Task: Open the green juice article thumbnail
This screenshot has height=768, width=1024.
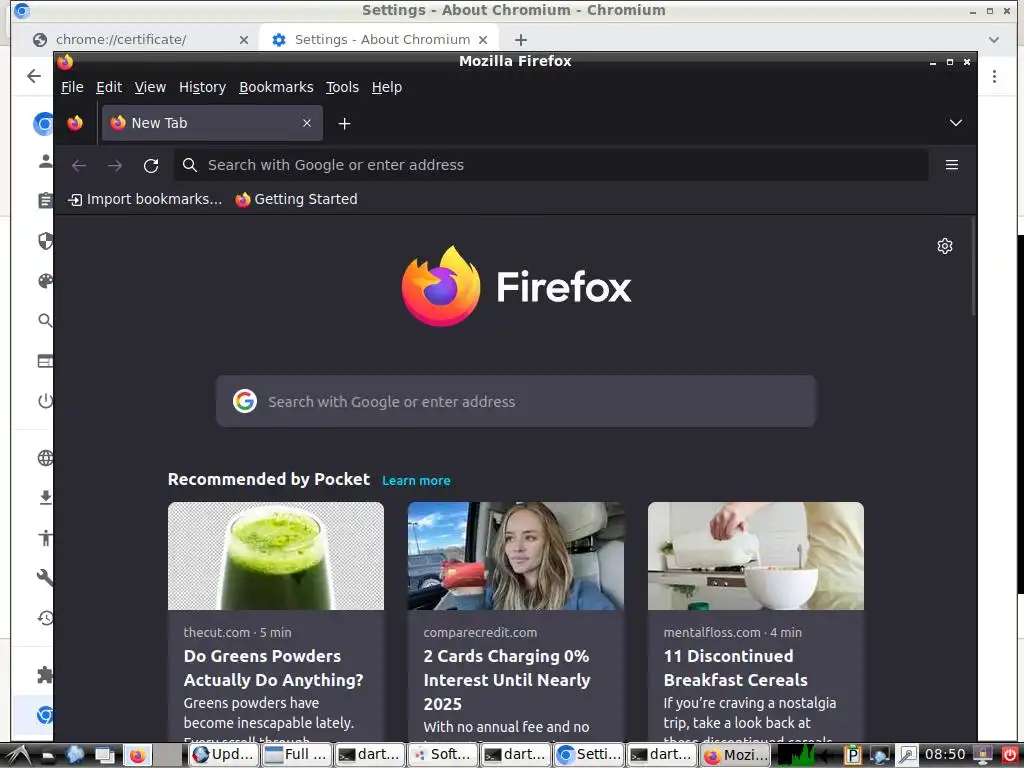Action: tap(276, 556)
